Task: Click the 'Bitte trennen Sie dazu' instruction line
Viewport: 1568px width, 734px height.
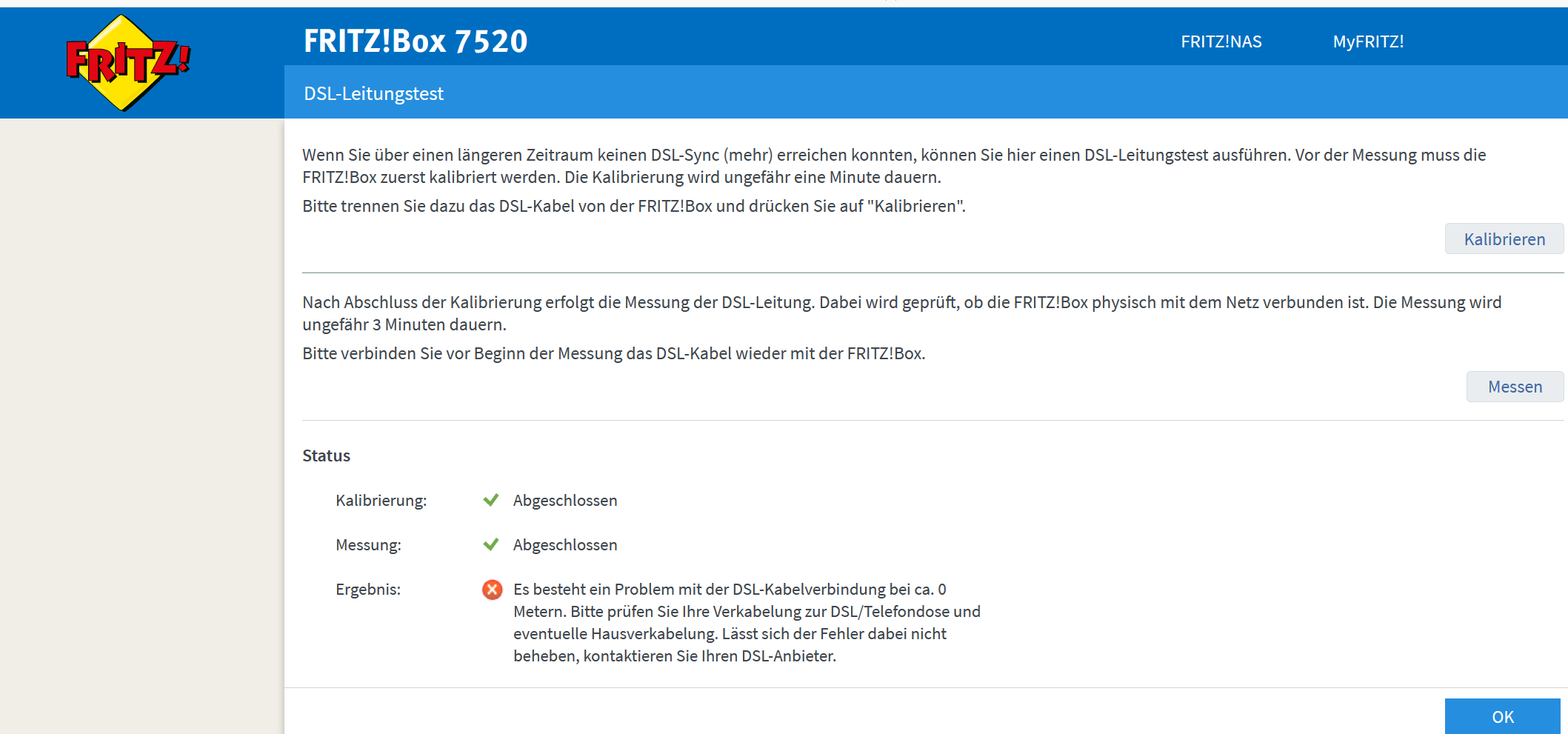Action: [634, 206]
